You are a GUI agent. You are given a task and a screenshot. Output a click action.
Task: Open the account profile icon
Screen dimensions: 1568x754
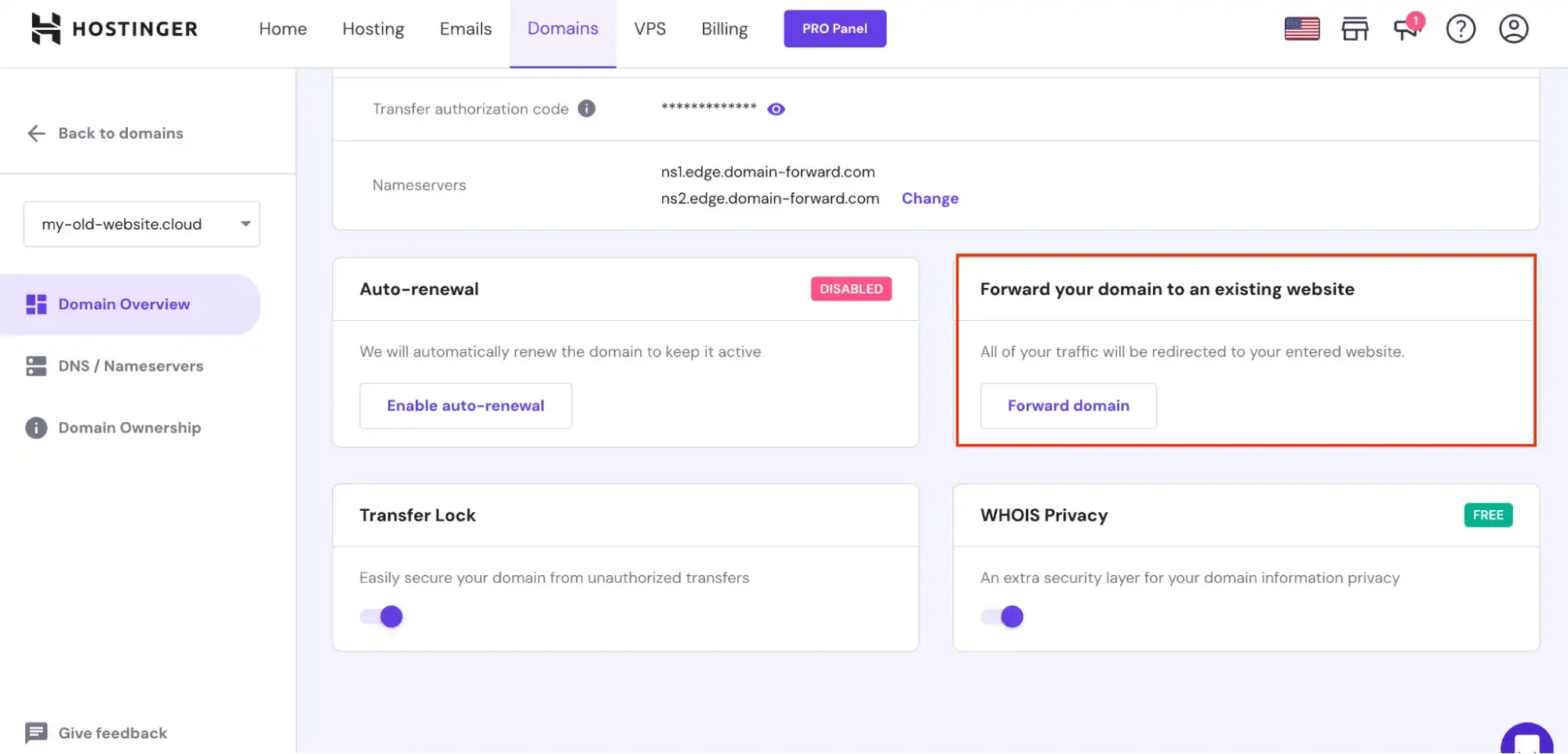(x=1513, y=28)
